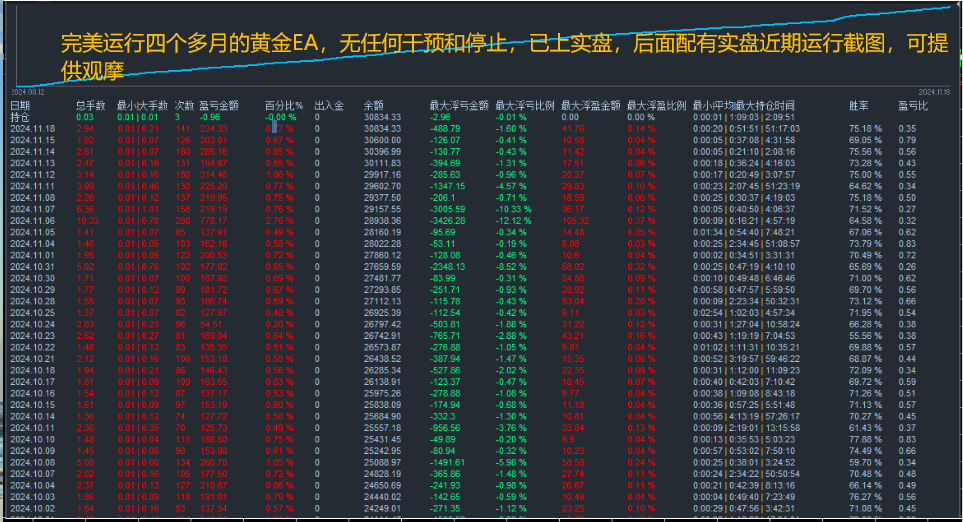
Task: Click balance 30600.00 cell
Action: [x=383, y=140]
